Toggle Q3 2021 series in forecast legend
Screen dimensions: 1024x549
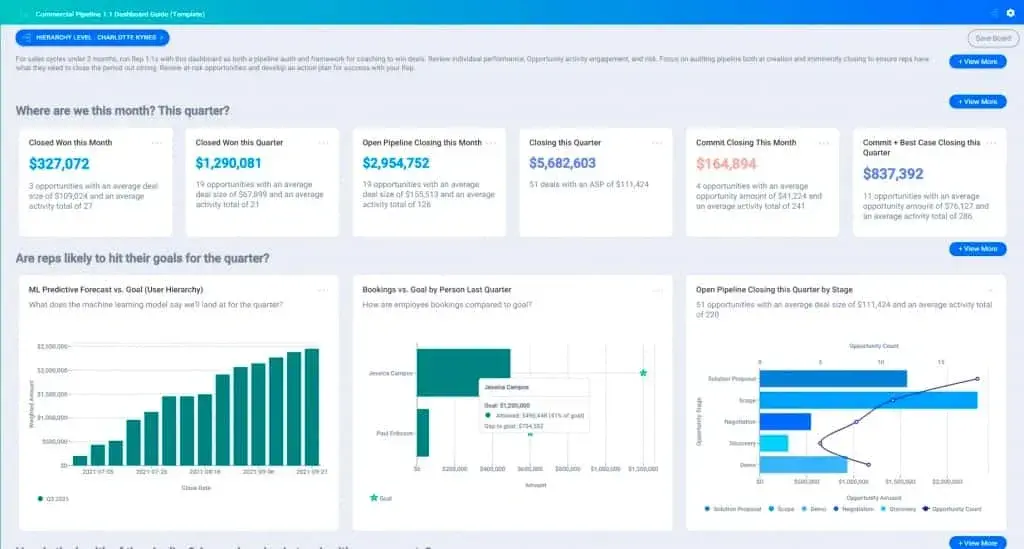click(50, 497)
